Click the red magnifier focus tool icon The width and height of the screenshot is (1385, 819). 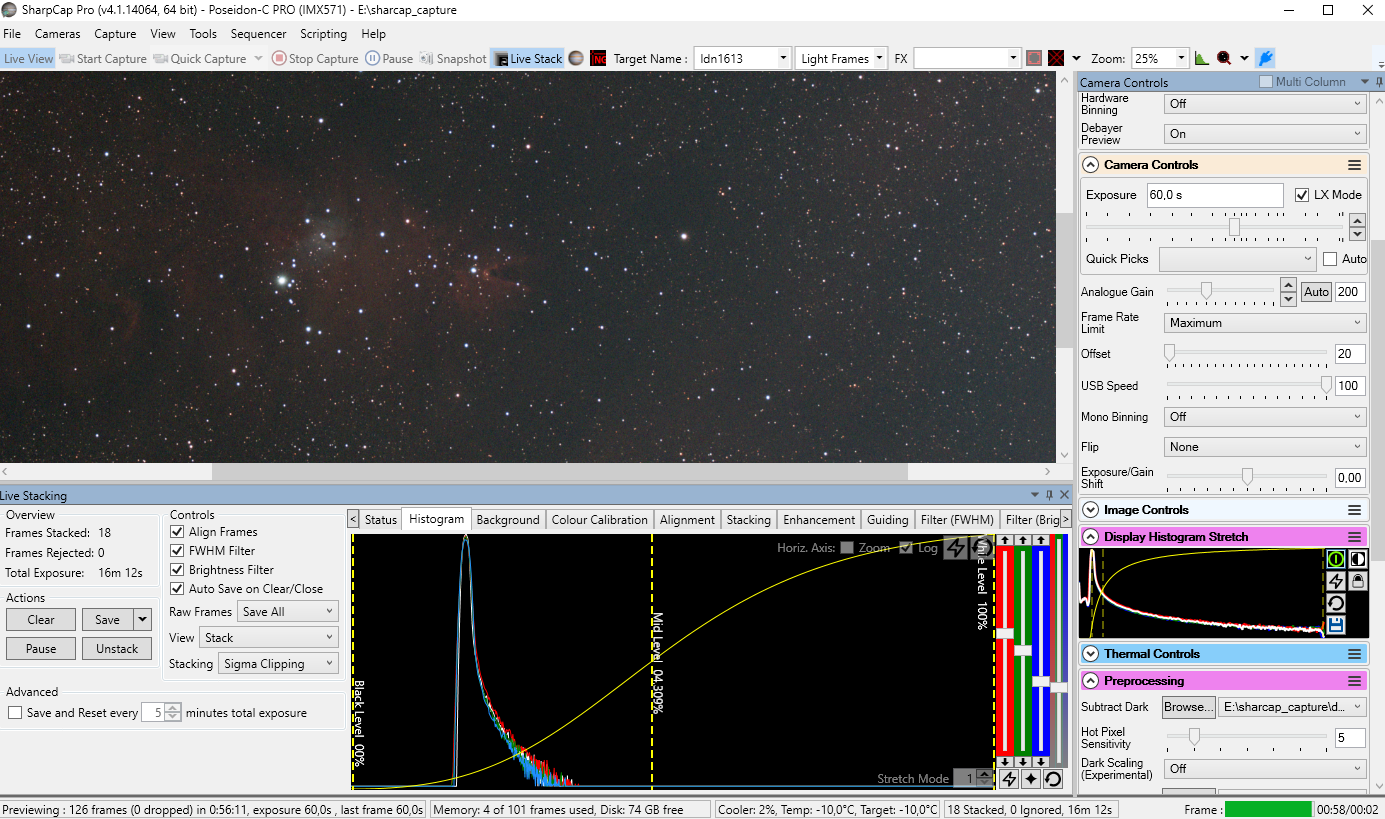[x=1224, y=59]
